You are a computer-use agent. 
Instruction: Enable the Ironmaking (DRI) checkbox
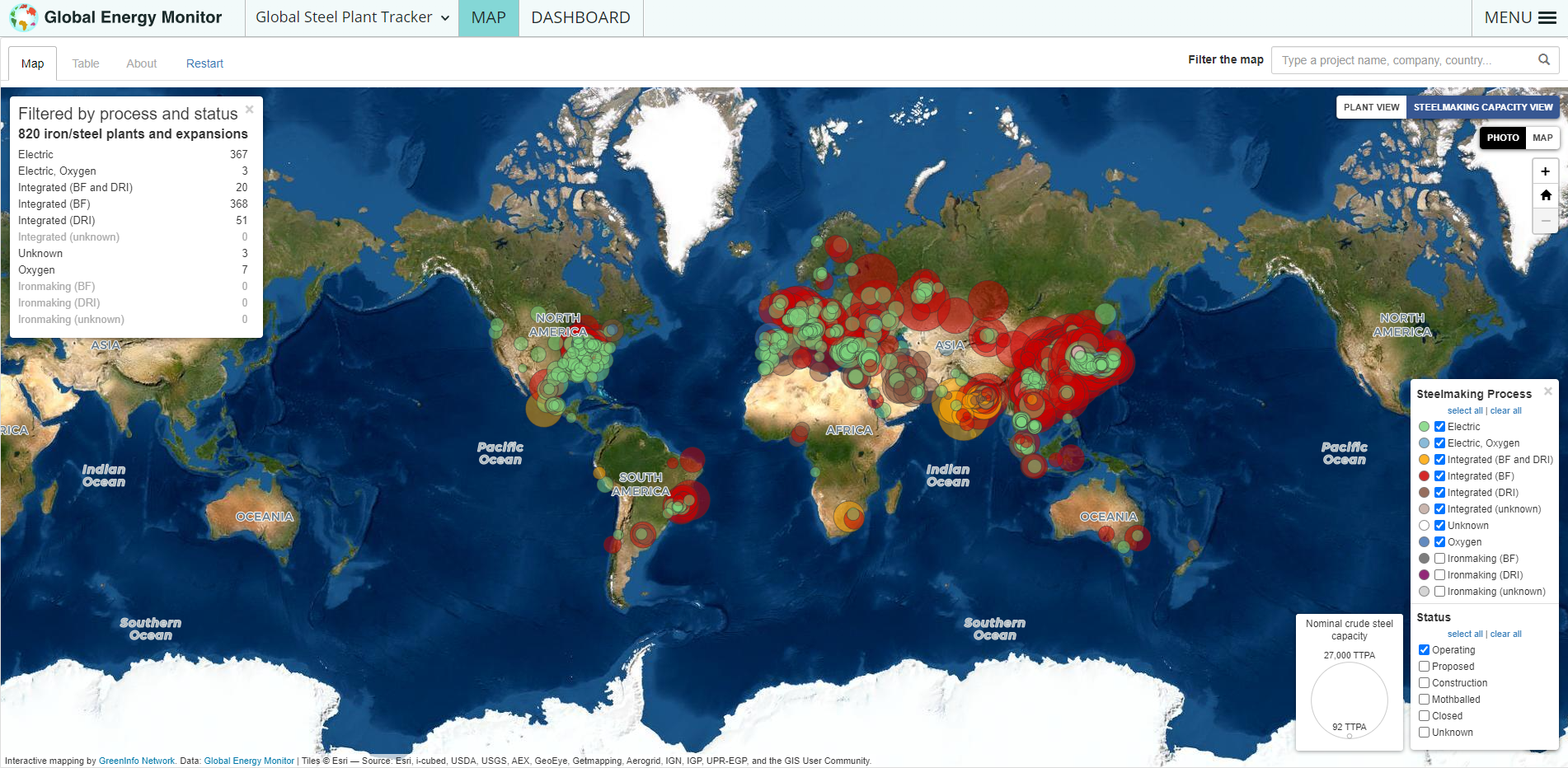(x=1439, y=575)
